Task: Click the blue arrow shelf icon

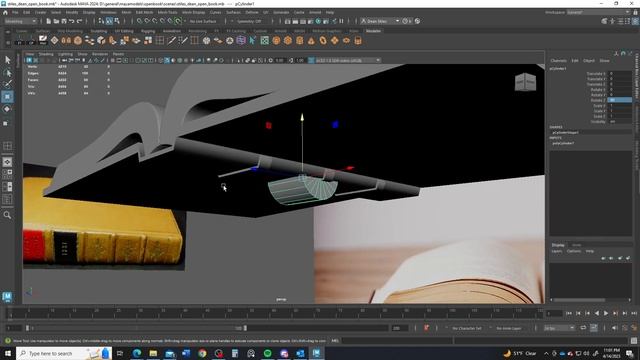Action: click(x=253, y=40)
